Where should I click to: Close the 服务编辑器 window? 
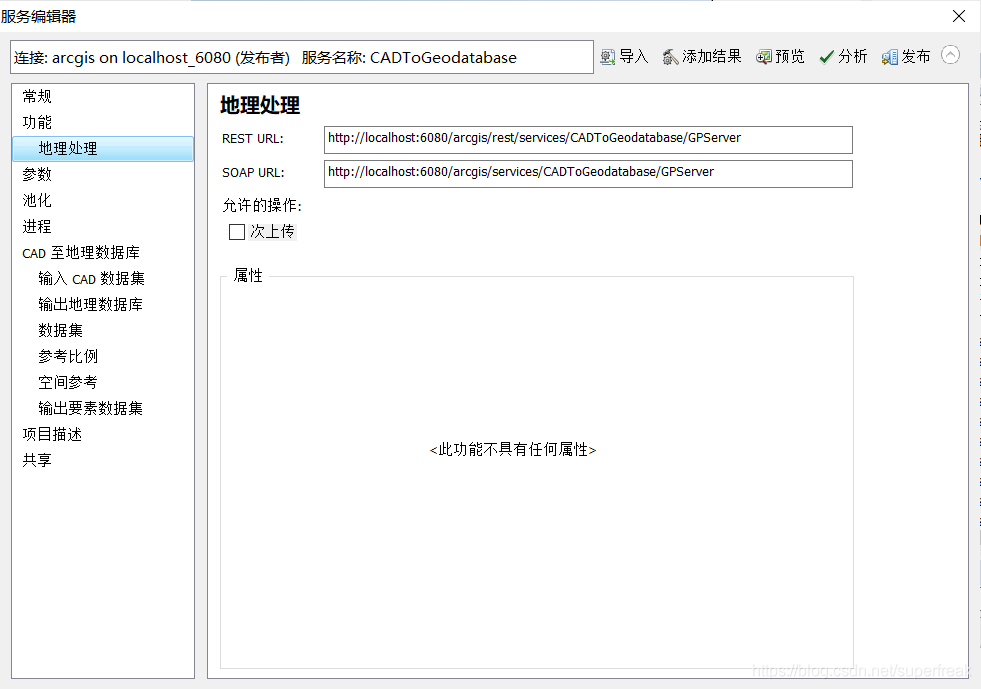coord(958,16)
